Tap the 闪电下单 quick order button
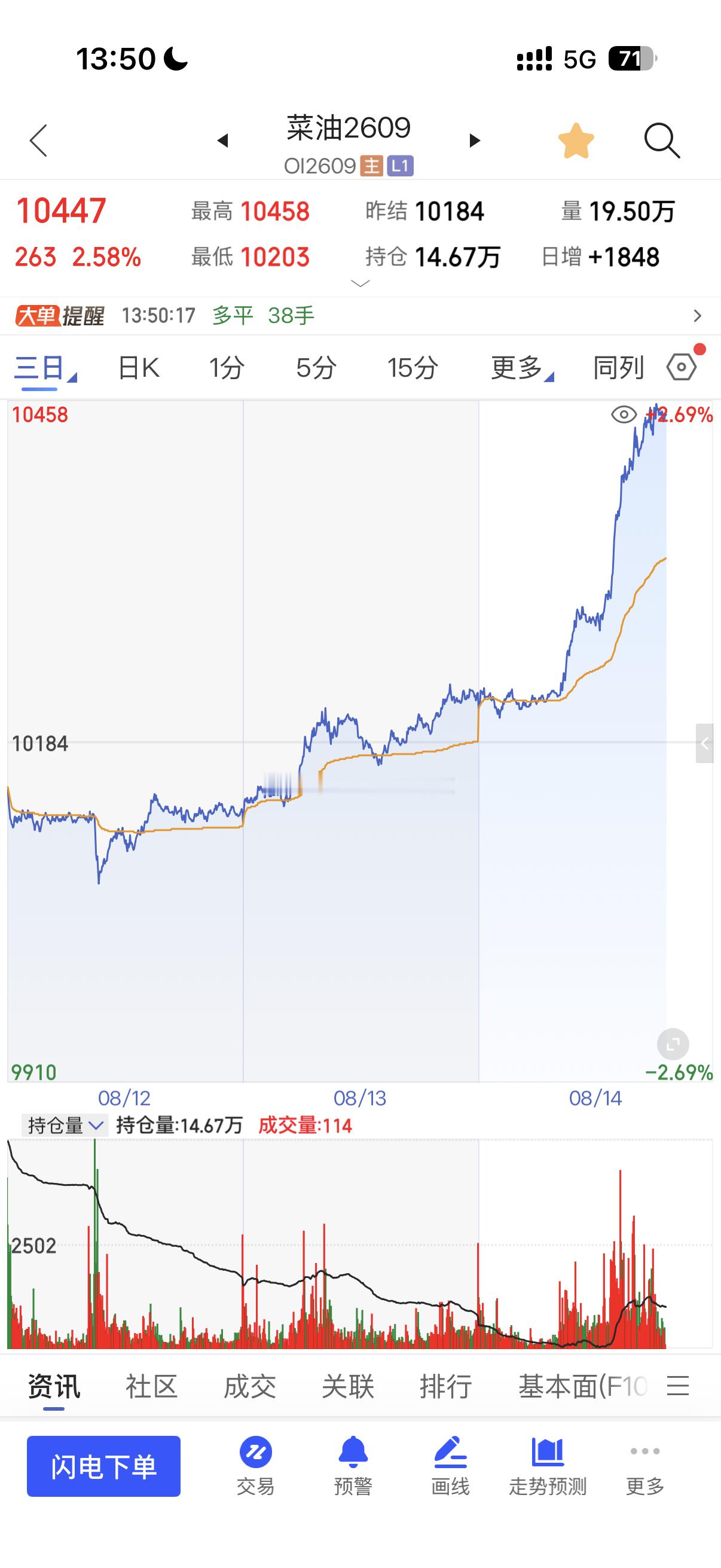Screen dimensions: 721x1568 click(x=103, y=1466)
